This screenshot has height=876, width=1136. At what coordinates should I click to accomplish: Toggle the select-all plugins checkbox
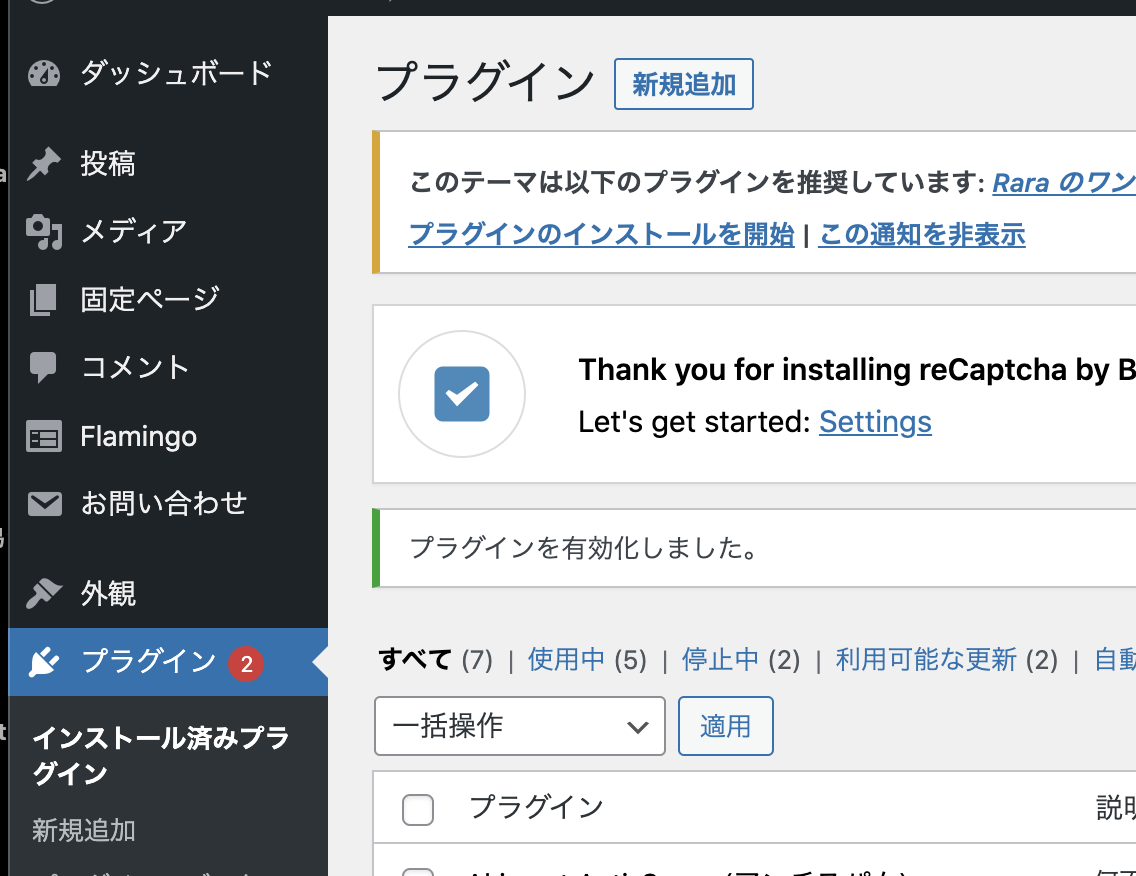(x=418, y=809)
